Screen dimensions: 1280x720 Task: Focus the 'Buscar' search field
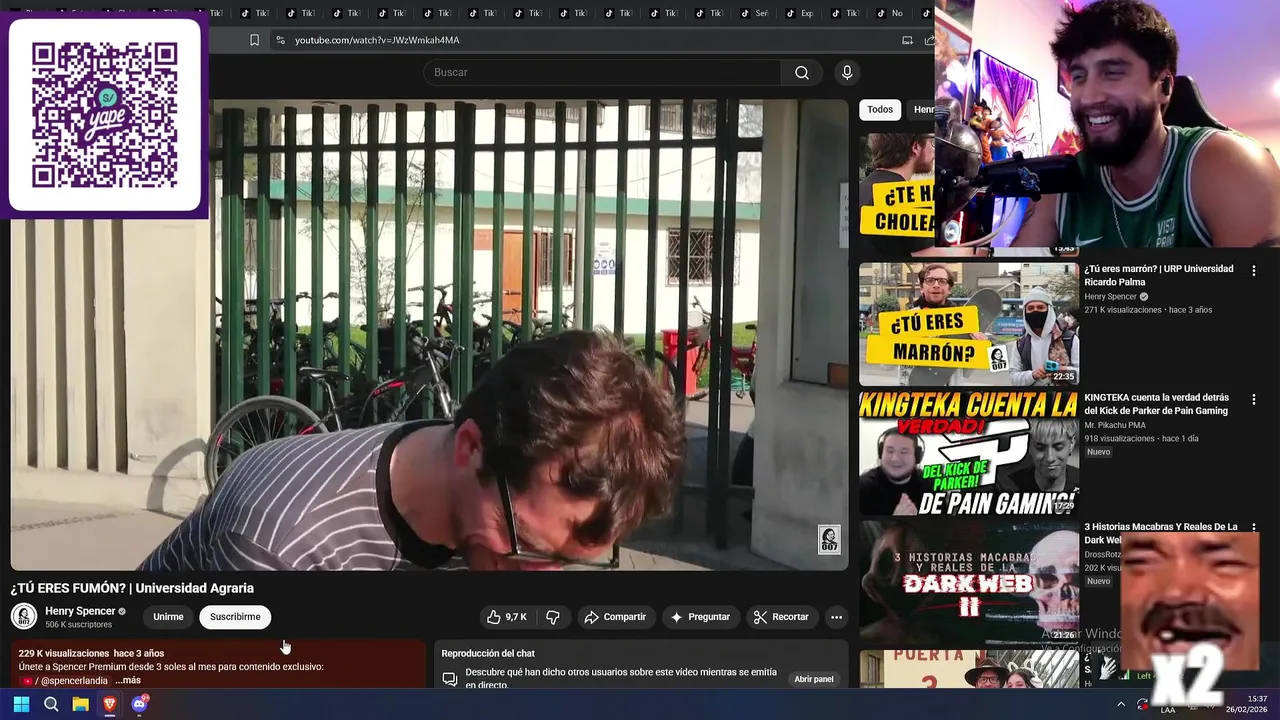602,72
